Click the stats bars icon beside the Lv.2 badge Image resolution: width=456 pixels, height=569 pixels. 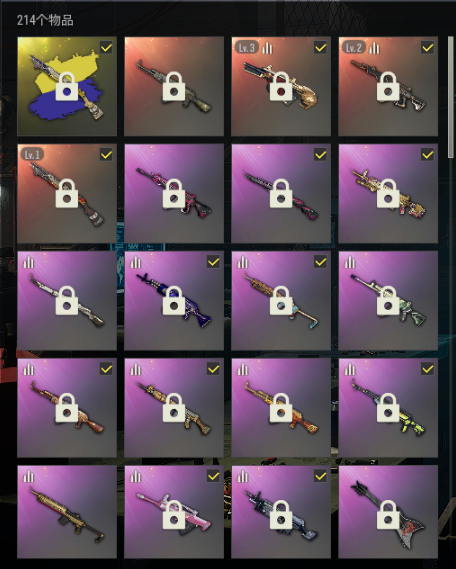coord(374,48)
